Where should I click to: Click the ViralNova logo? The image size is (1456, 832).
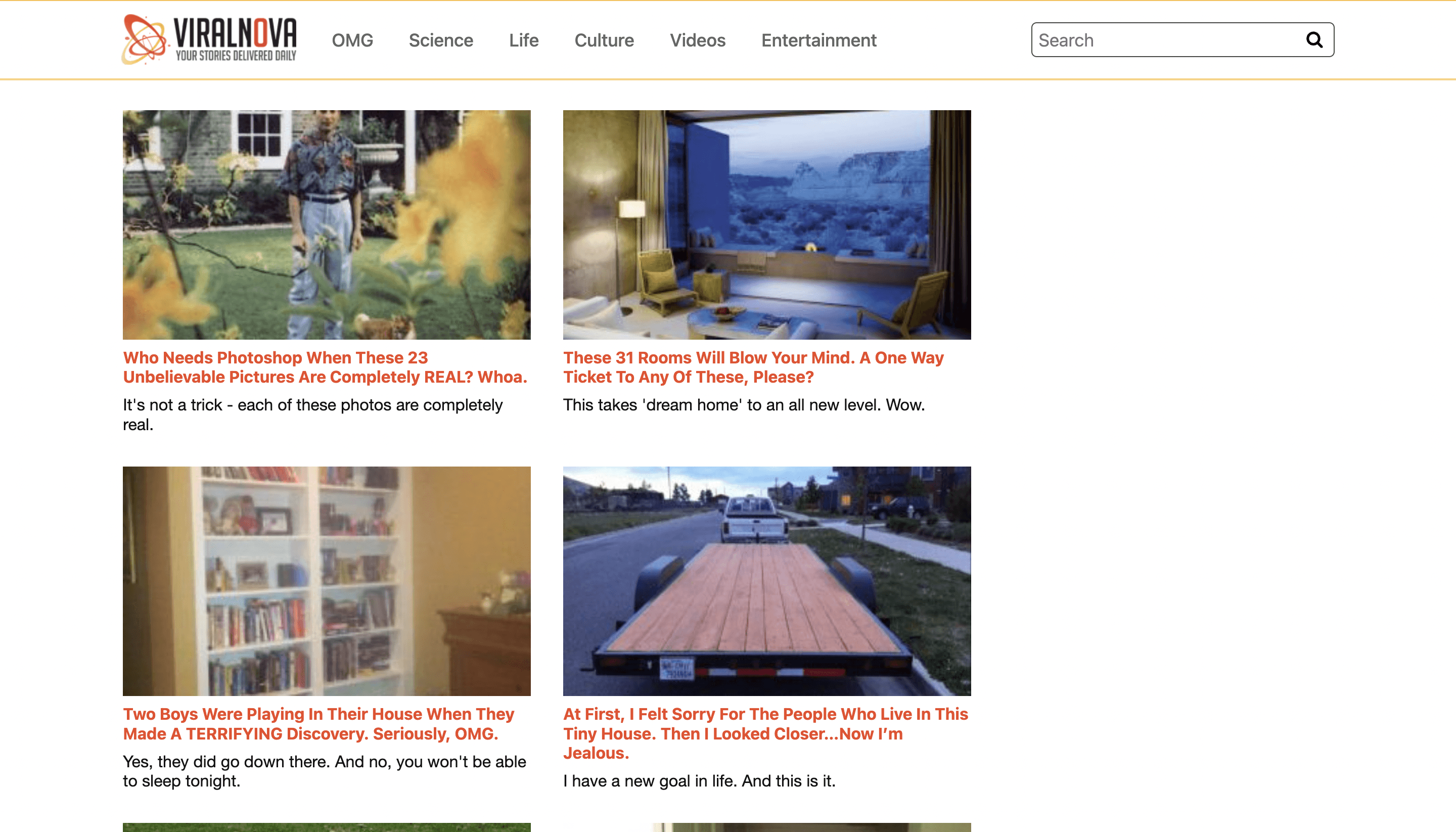[x=209, y=39]
